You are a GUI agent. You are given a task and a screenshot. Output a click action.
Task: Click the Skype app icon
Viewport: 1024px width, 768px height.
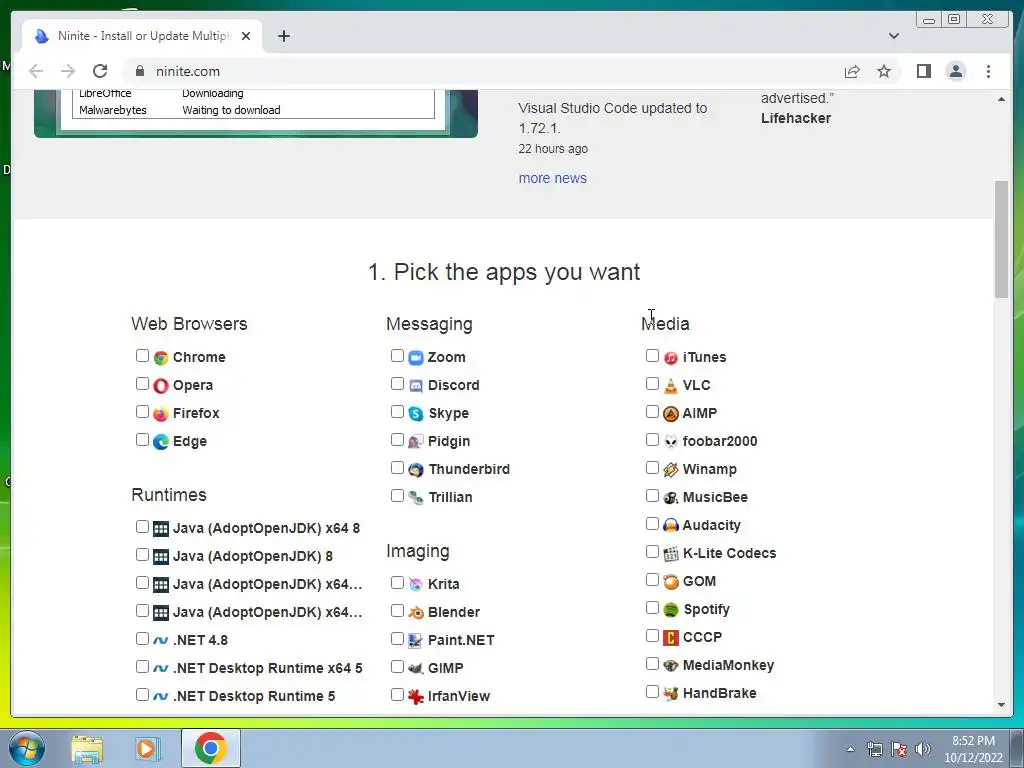[416, 414]
